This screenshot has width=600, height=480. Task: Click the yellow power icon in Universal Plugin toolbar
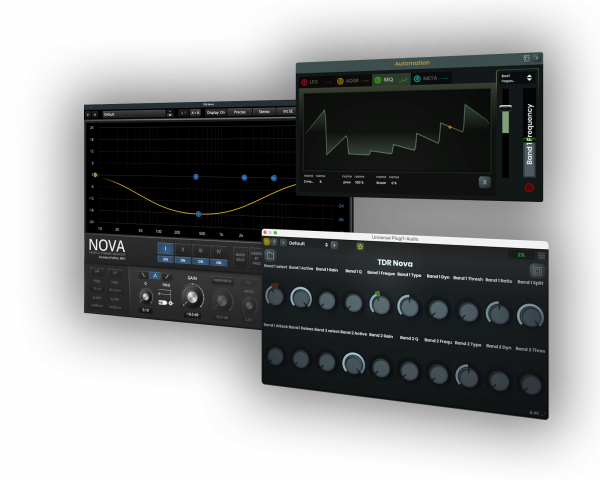tap(267, 242)
